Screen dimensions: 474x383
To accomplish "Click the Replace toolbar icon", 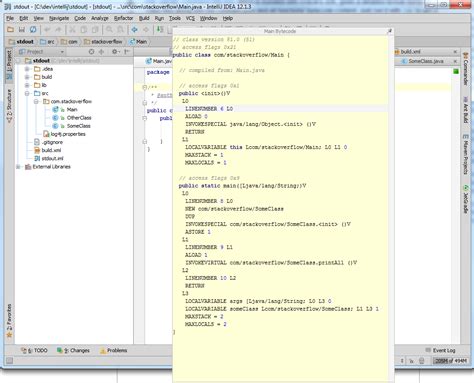I will [120, 30].
